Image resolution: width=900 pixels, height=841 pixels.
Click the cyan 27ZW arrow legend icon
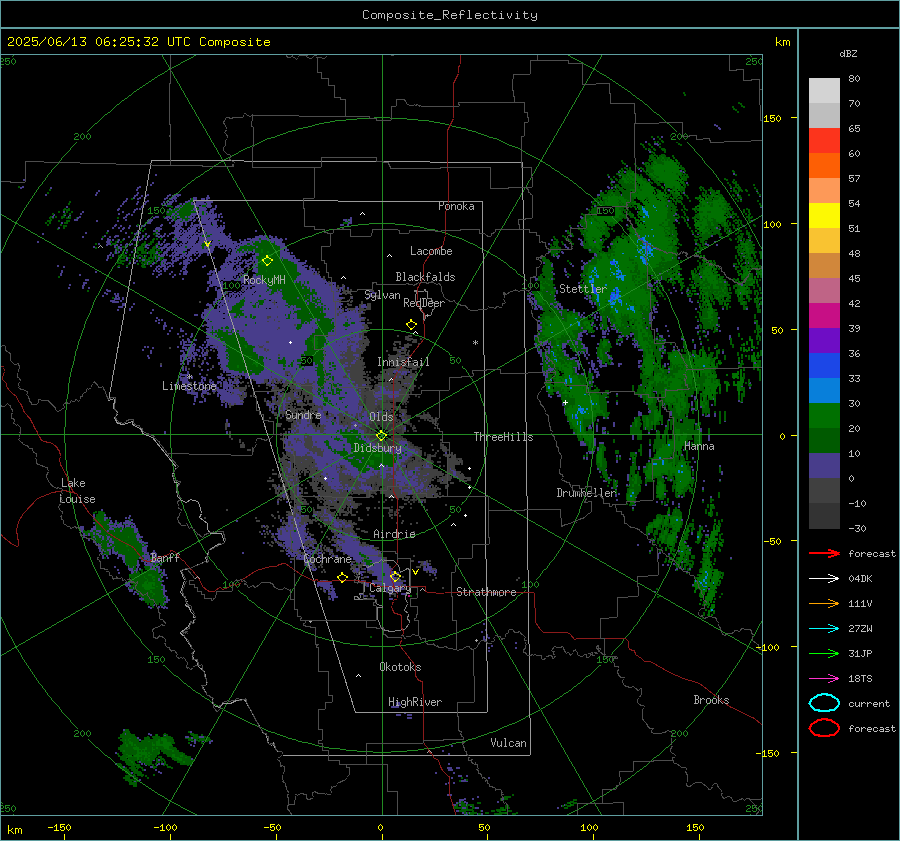(x=824, y=629)
